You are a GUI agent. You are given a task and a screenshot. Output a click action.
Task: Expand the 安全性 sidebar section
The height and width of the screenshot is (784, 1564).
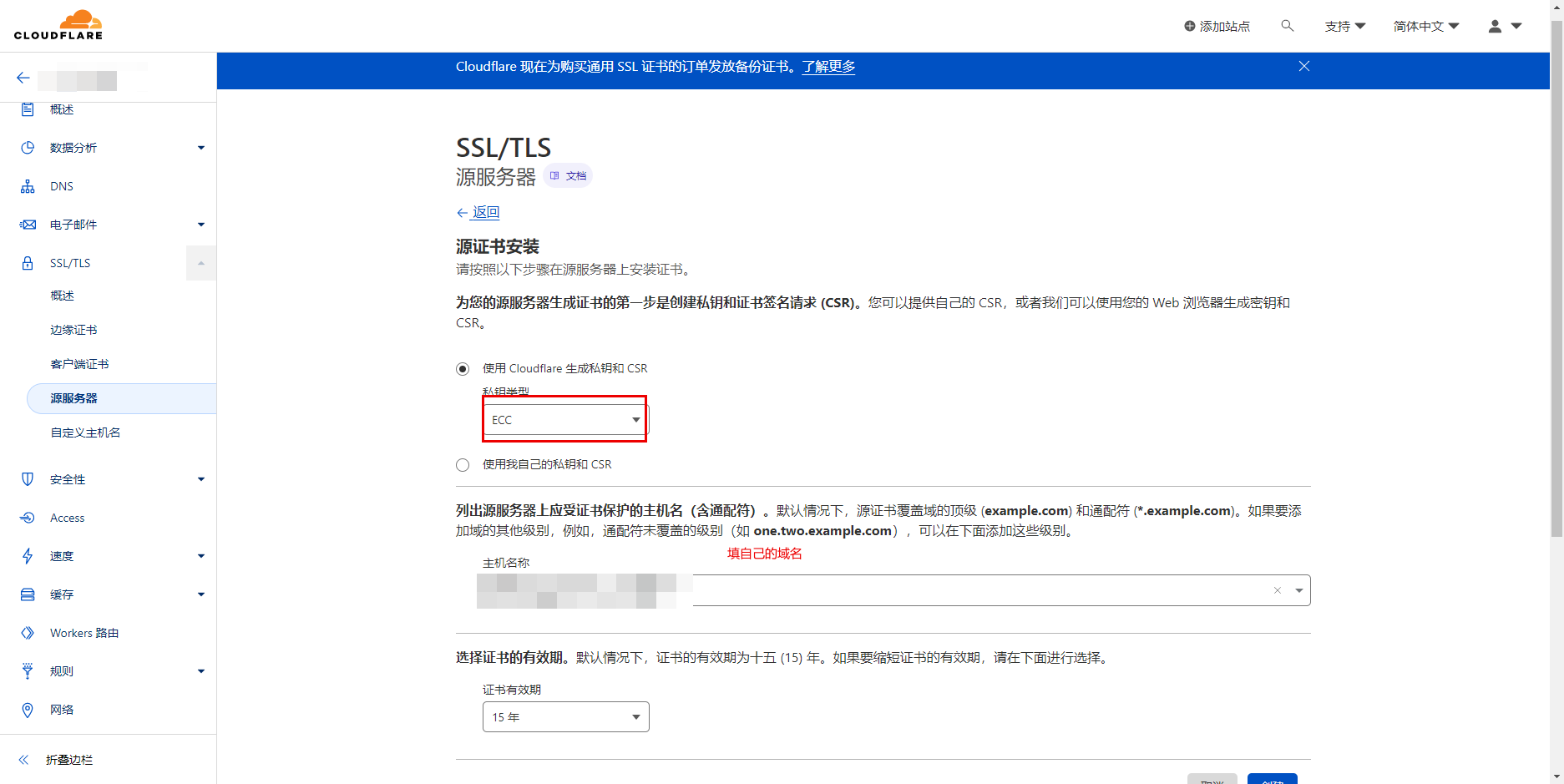(201, 479)
